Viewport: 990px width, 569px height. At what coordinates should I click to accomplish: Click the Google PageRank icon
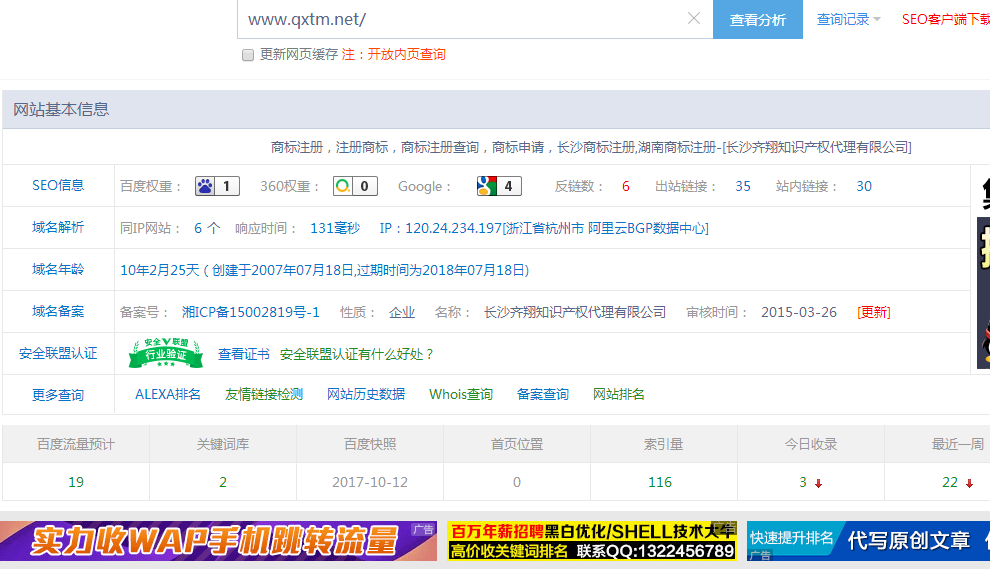[487, 186]
